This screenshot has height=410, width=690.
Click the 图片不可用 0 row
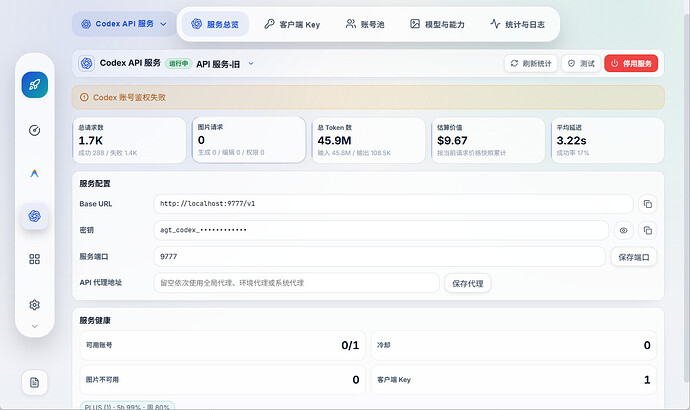click(x=223, y=380)
